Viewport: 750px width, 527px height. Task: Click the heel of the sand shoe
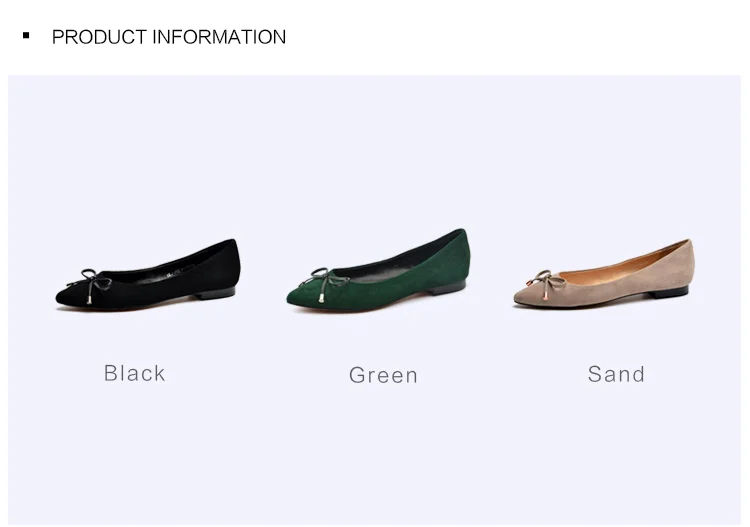670,292
